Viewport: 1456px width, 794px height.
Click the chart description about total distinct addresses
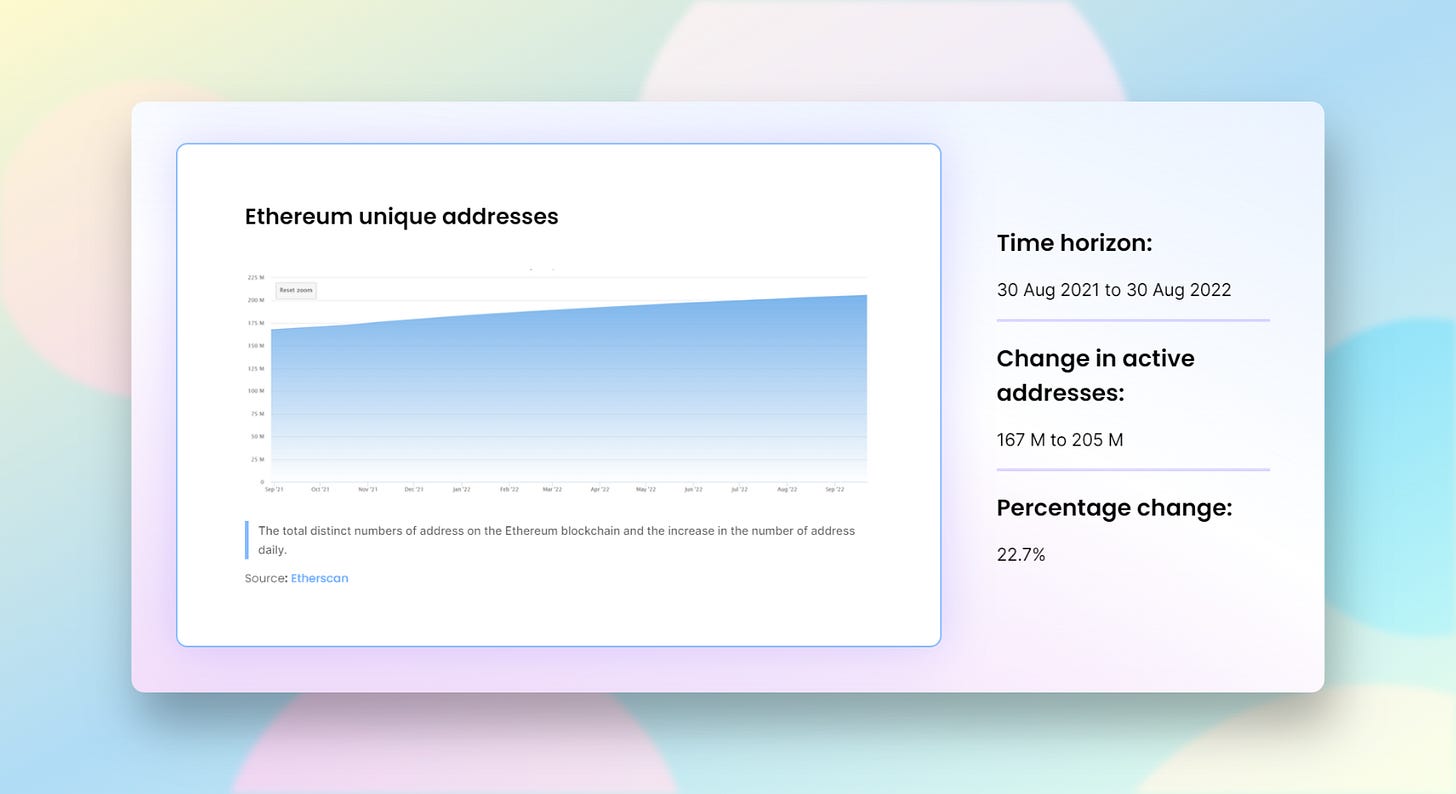coord(556,540)
